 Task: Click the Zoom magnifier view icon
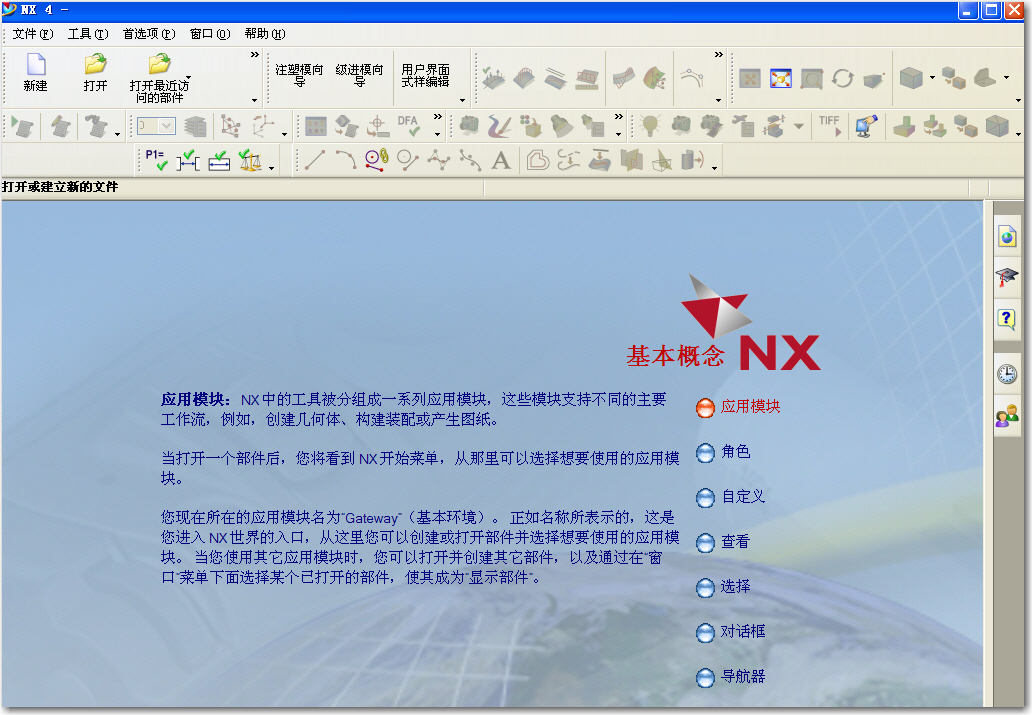click(812, 78)
